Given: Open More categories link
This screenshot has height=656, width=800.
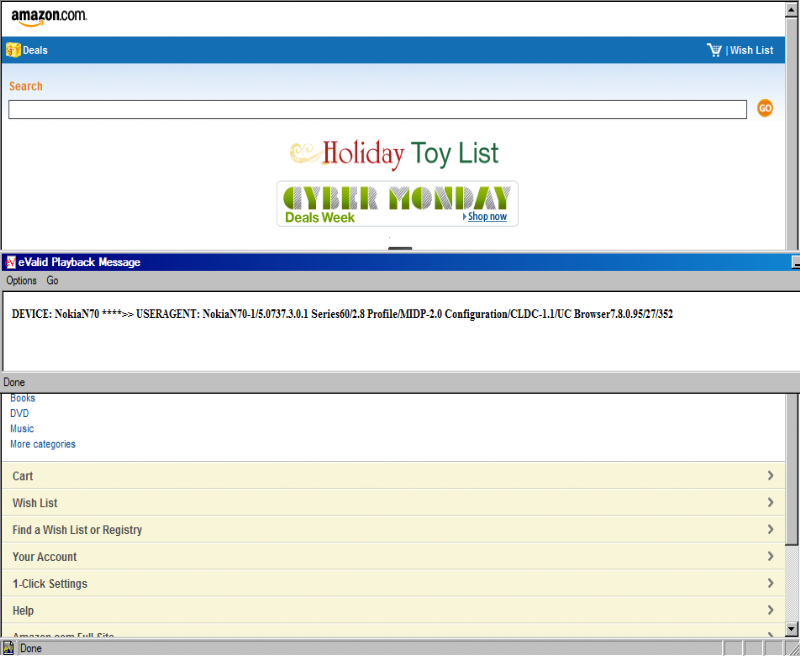Looking at the screenshot, I should (x=43, y=444).
